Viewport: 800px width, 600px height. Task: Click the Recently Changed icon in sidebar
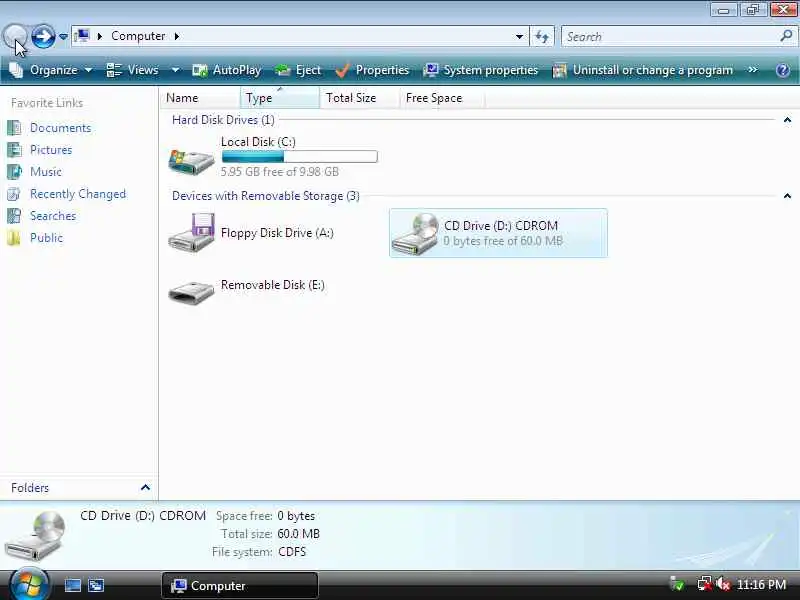coord(14,194)
